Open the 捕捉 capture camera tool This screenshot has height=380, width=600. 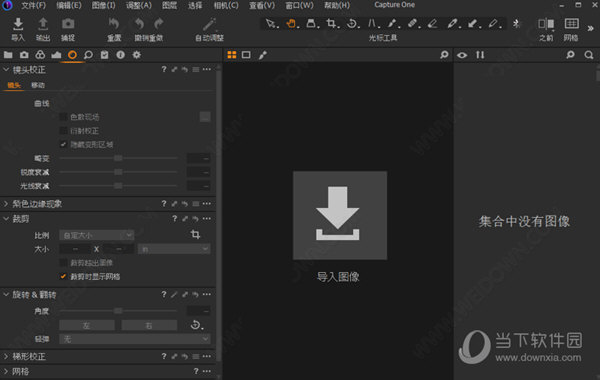(x=68, y=24)
